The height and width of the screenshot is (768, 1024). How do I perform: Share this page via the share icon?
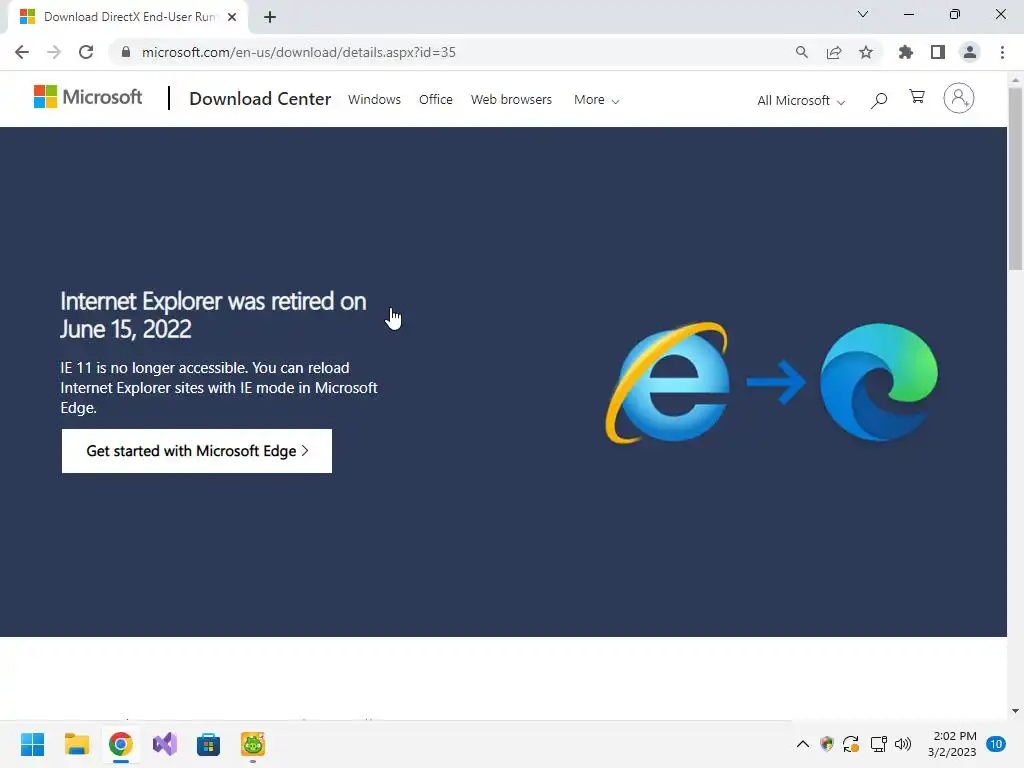[834, 52]
